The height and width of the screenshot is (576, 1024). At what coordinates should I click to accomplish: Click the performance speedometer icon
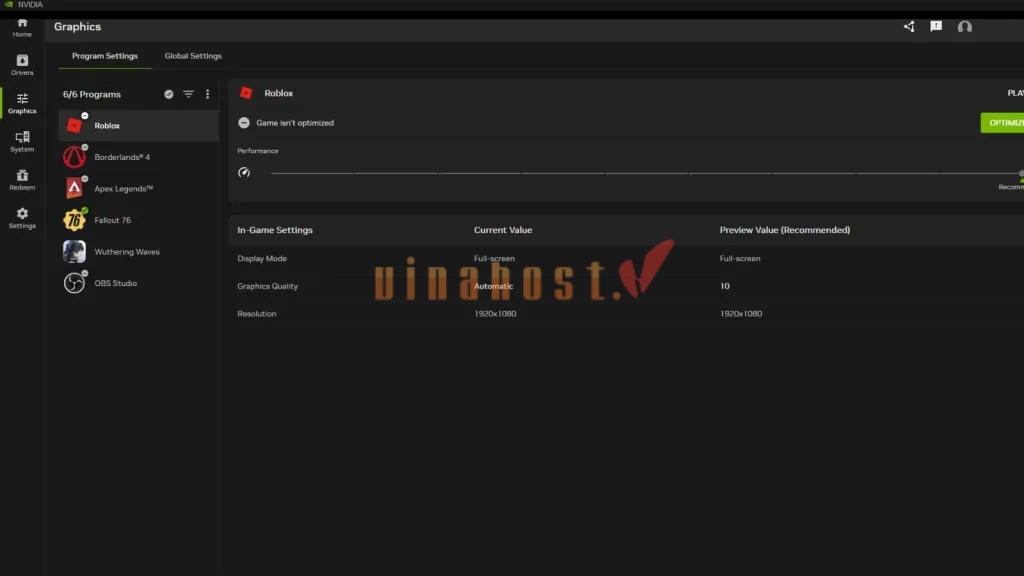[244, 172]
